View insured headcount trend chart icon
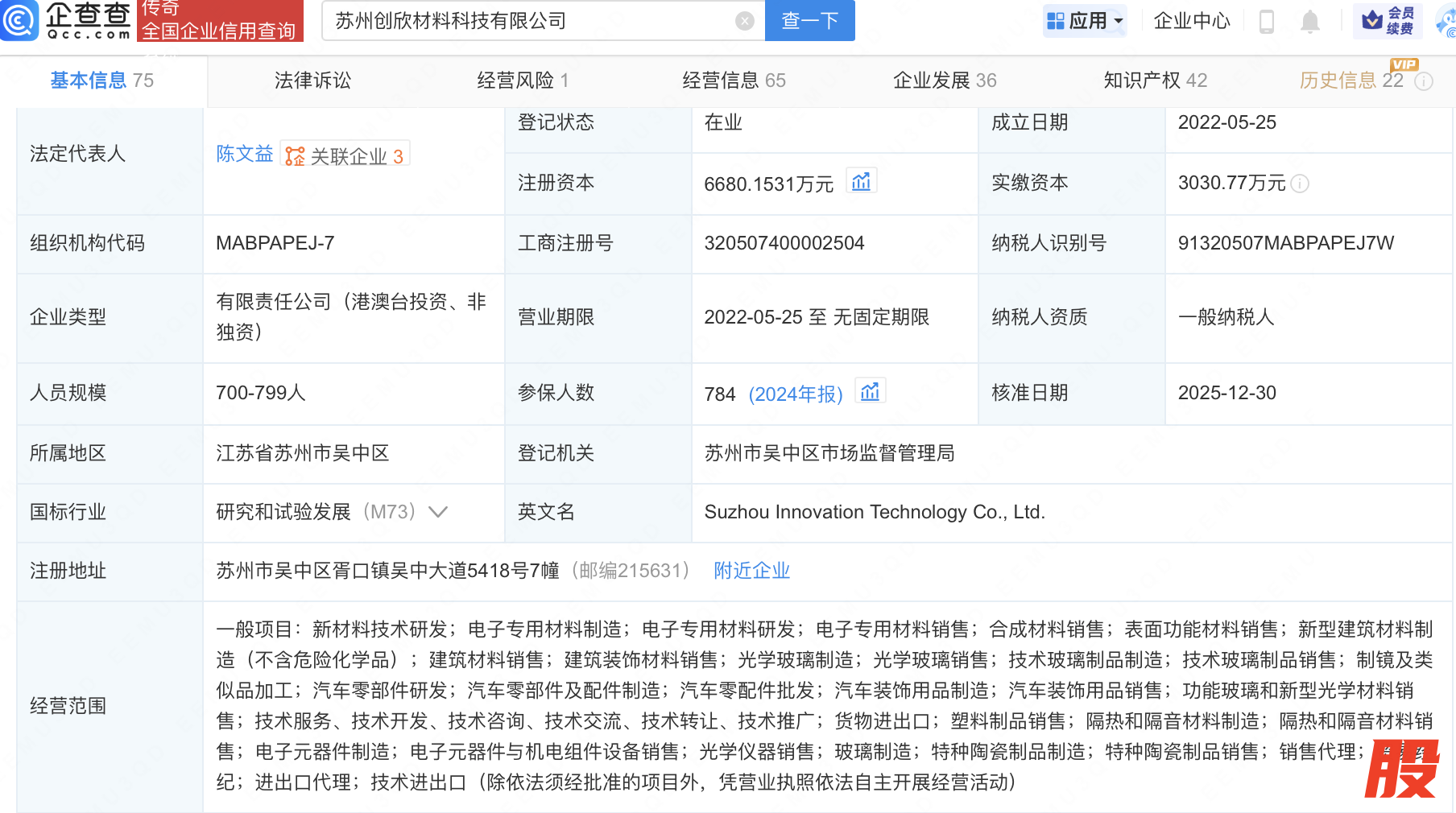Viewport: 1456px width, 813px height. coord(870,392)
